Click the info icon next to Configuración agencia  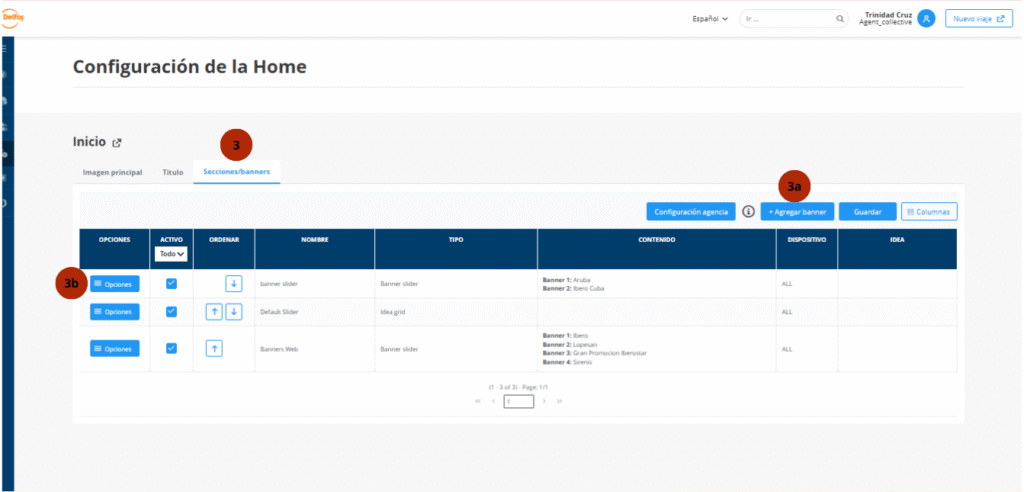(748, 212)
